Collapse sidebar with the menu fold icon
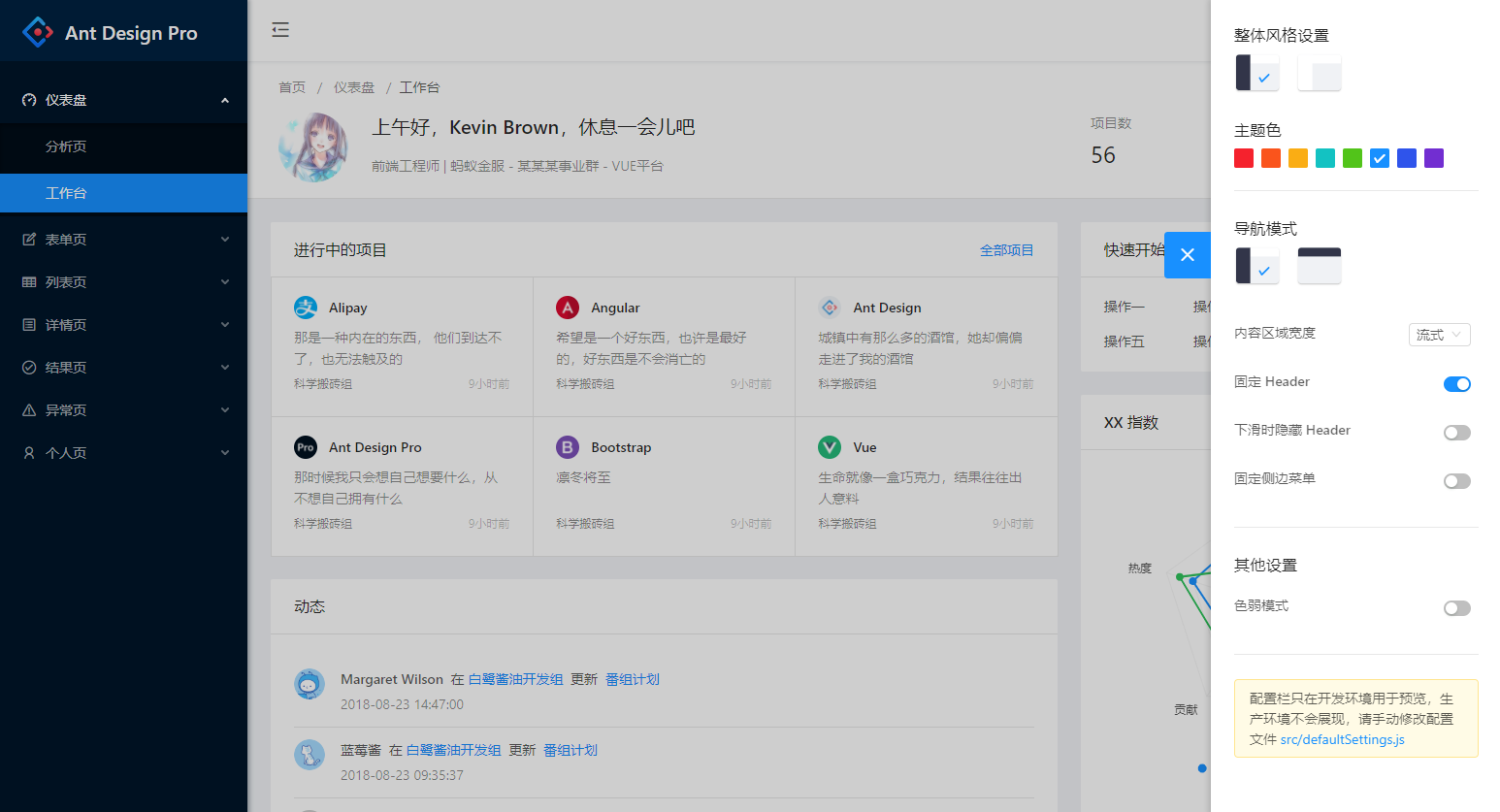Image resolution: width=1500 pixels, height=812 pixels. point(280,30)
